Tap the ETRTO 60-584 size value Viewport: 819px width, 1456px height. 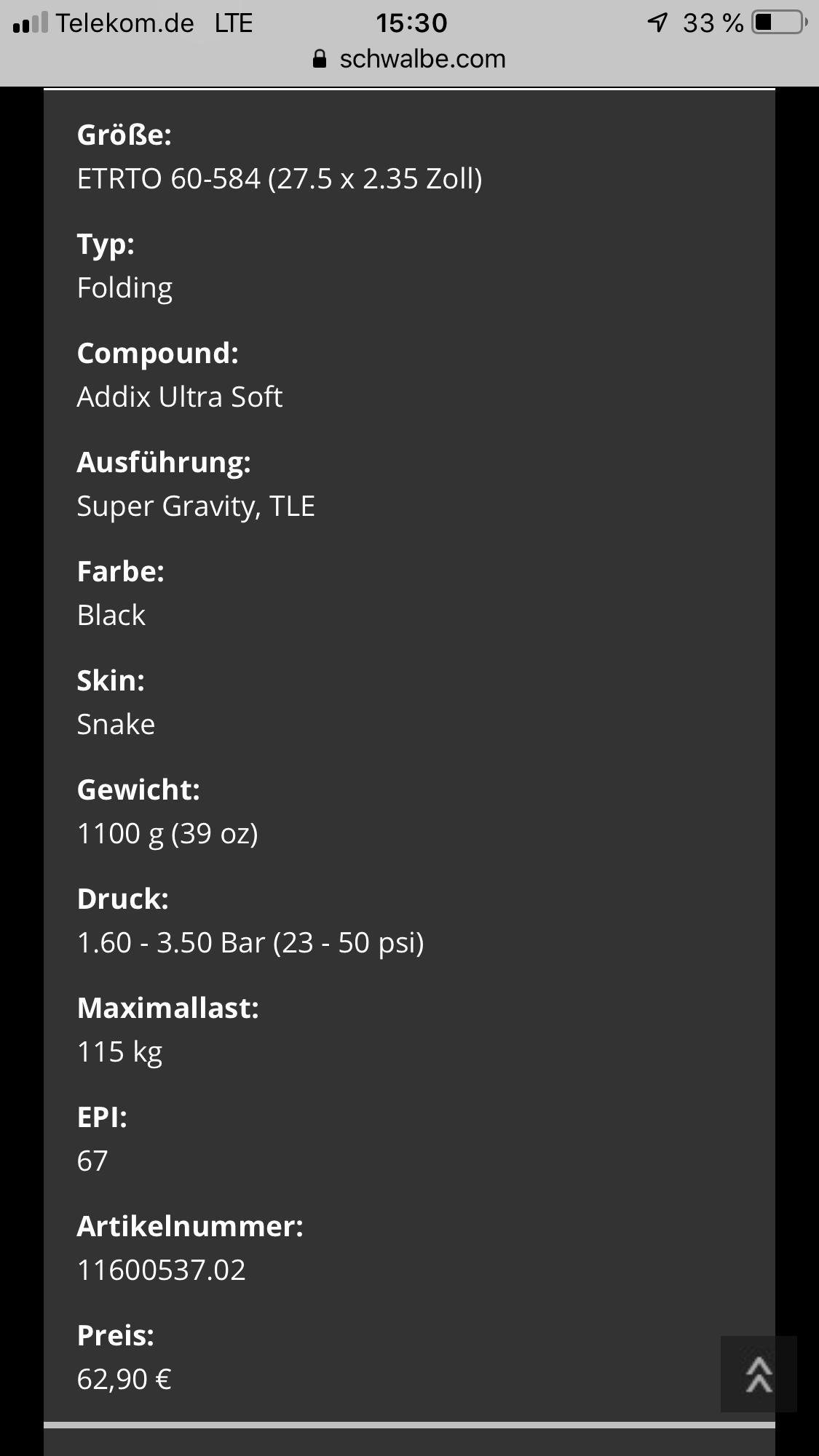pyautogui.click(x=280, y=179)
